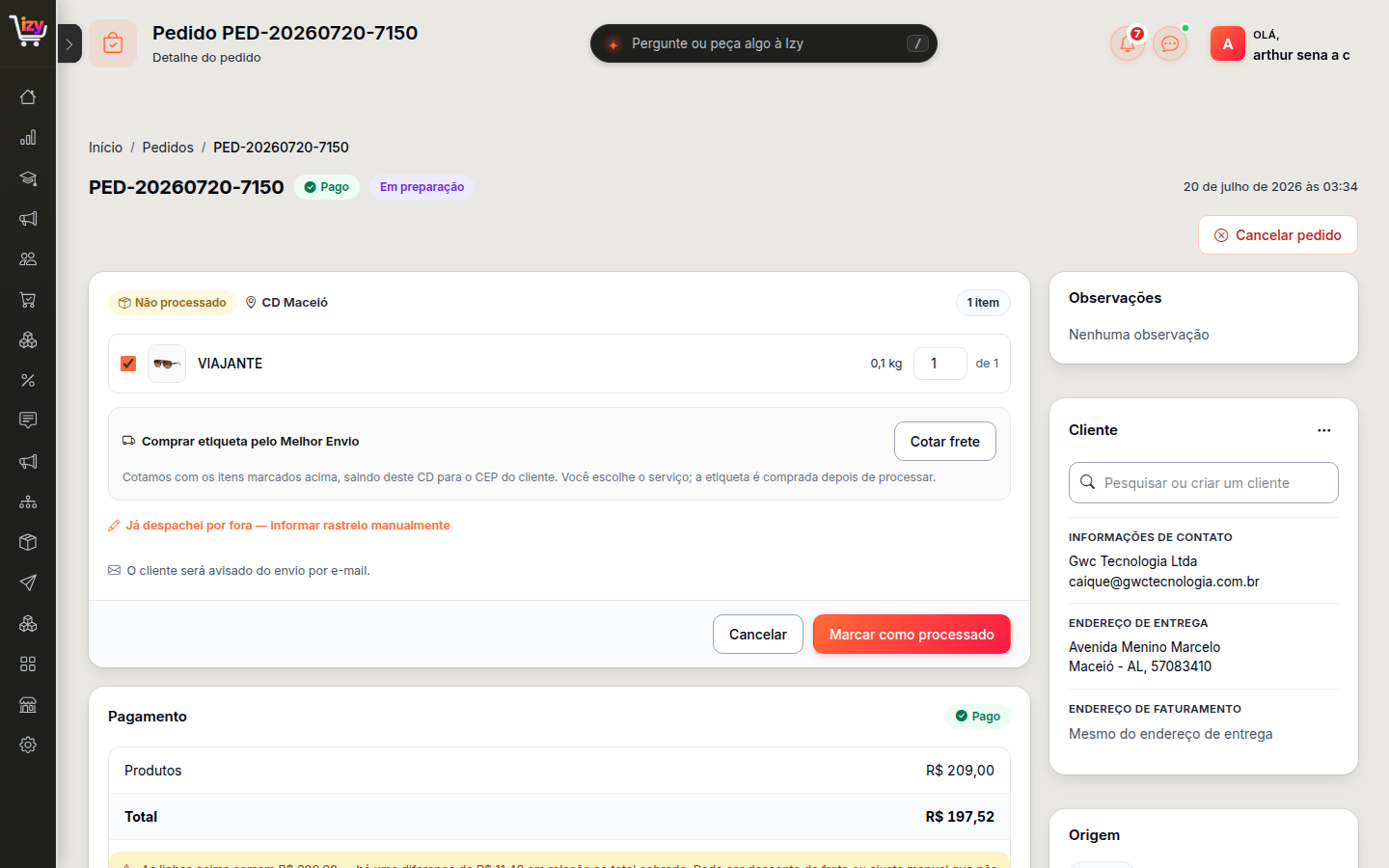Open the hierarchy tree sidebar icon
Screen dimensions: 1389x868
tap(28, 502)
